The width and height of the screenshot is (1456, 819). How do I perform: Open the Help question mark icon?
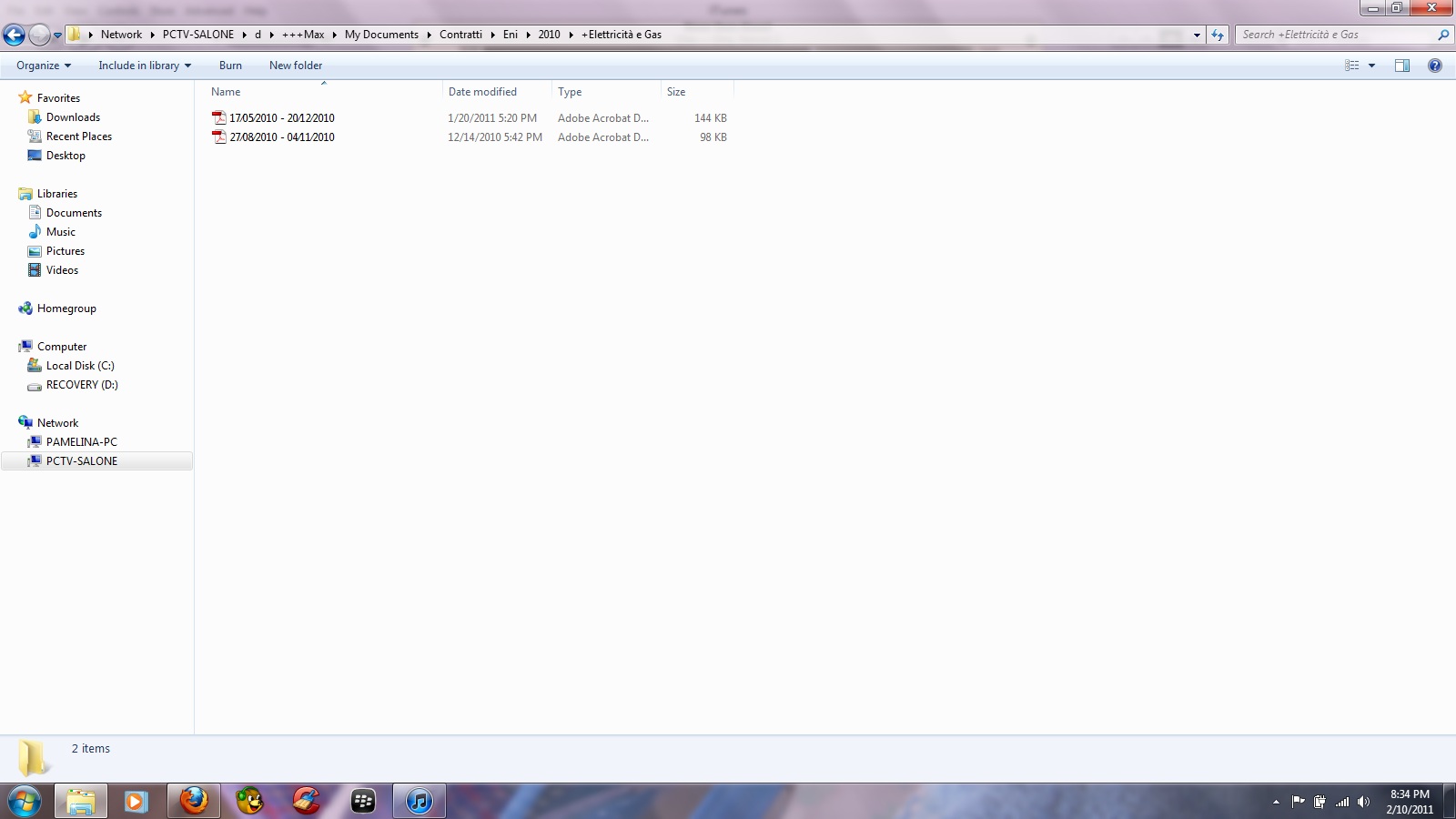click(1435, 66)
